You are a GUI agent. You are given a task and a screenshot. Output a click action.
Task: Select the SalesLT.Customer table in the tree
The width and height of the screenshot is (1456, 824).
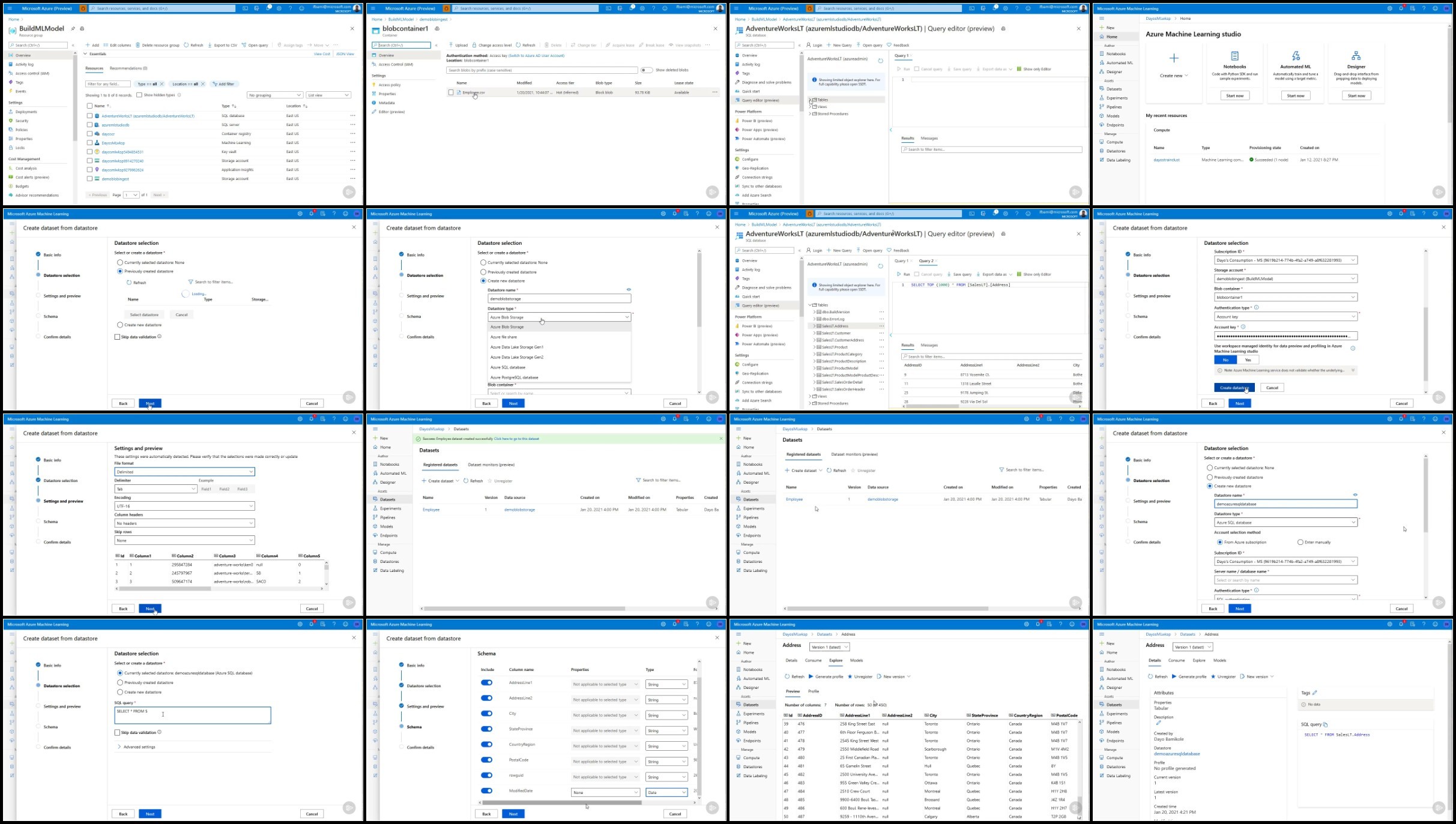836,333
